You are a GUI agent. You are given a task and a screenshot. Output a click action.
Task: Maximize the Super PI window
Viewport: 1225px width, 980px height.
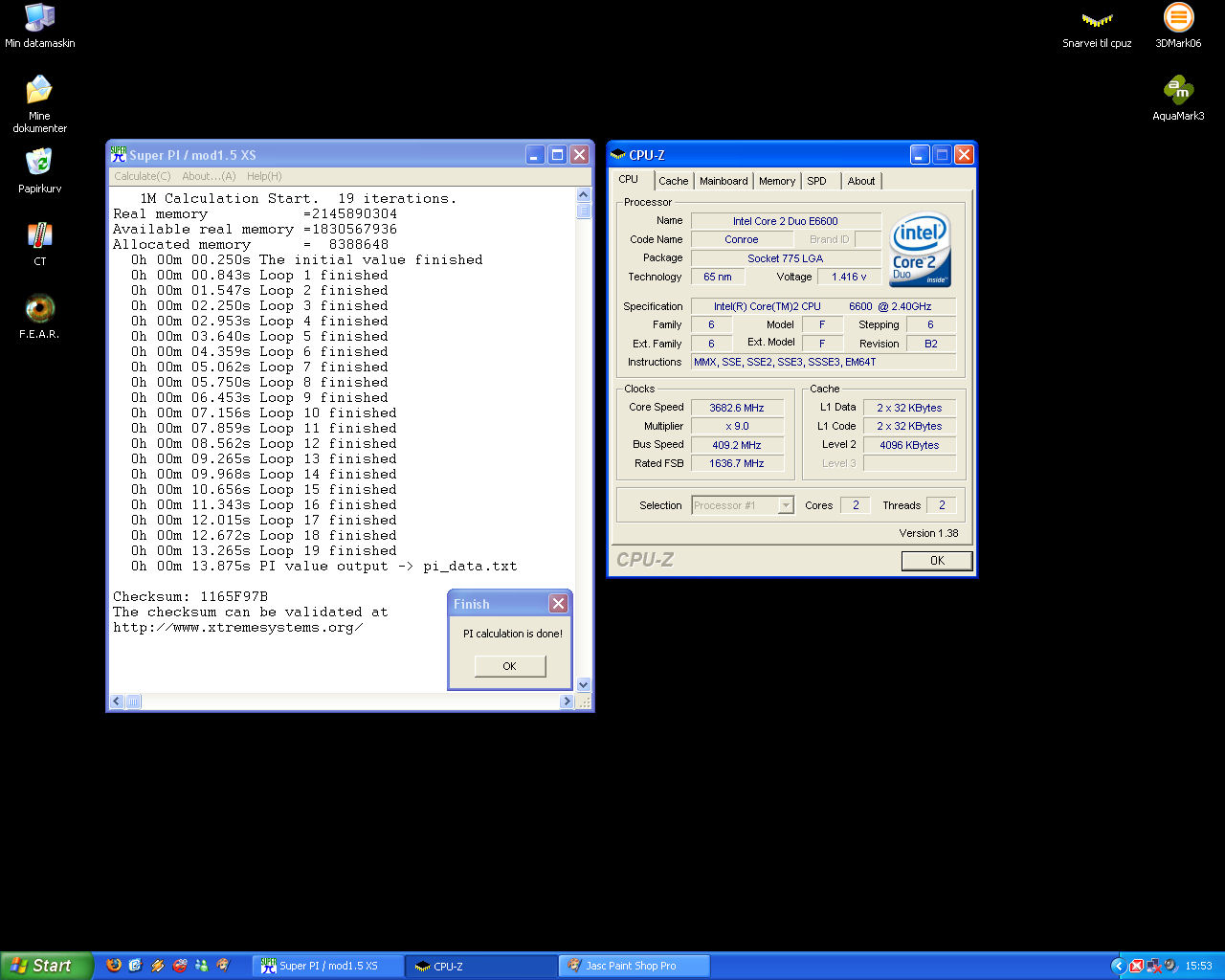[x=558, y=154]
